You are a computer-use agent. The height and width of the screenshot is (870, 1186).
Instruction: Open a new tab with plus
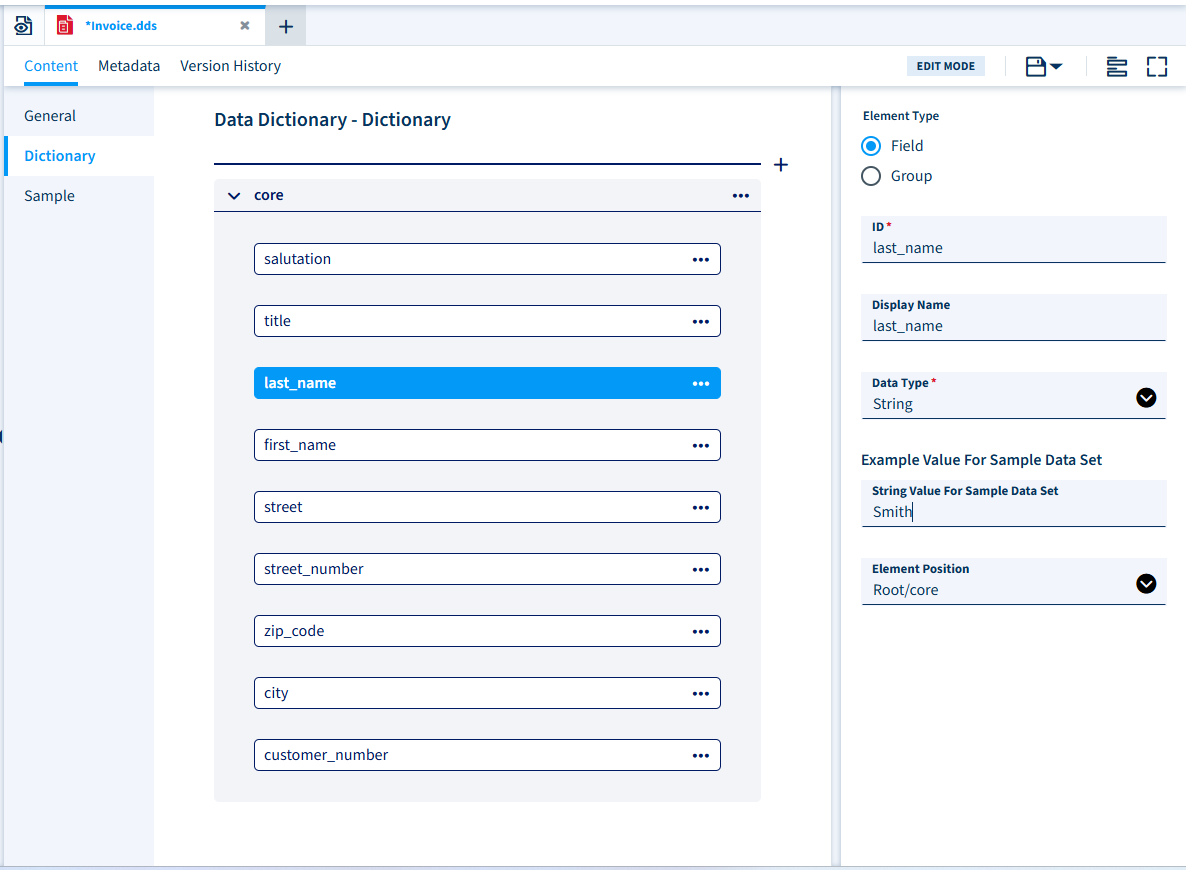pyautogui.click(x=285, y=26)
